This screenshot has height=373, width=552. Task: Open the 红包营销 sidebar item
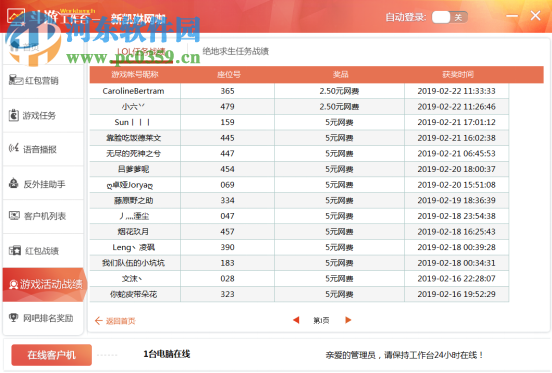pyautogui.click(x=43, y=81)
